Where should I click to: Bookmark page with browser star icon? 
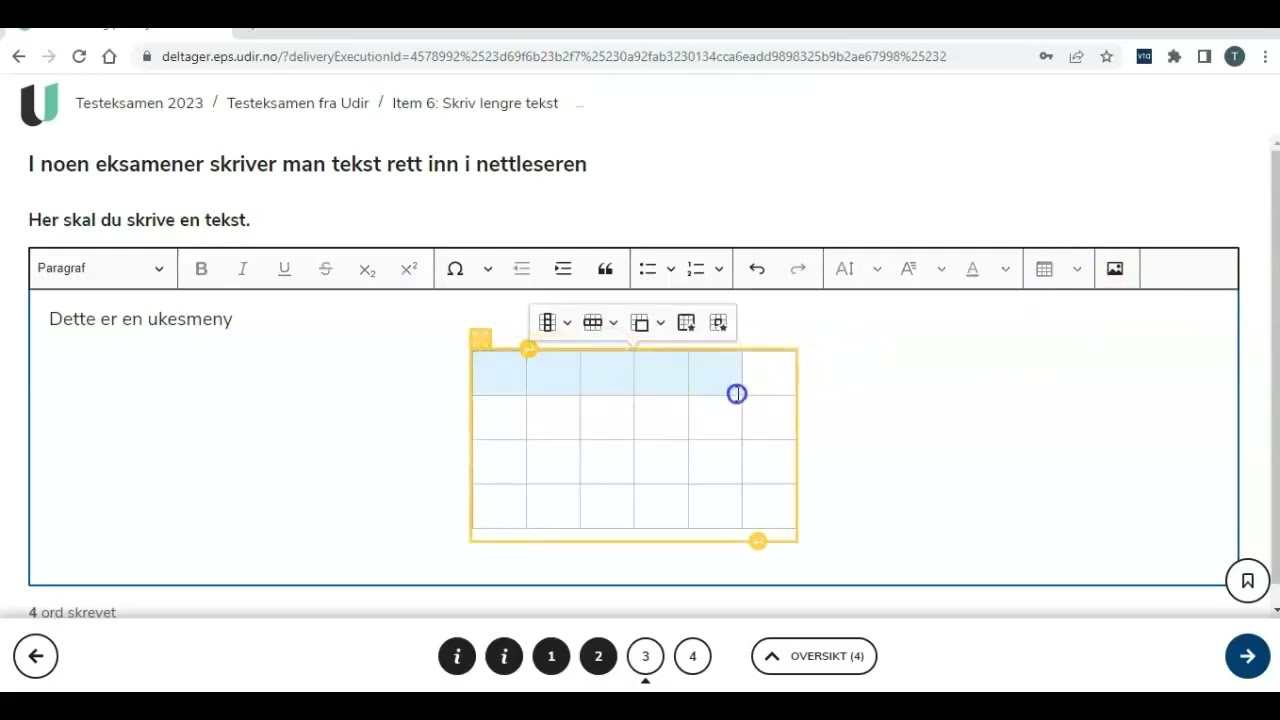1106,57
